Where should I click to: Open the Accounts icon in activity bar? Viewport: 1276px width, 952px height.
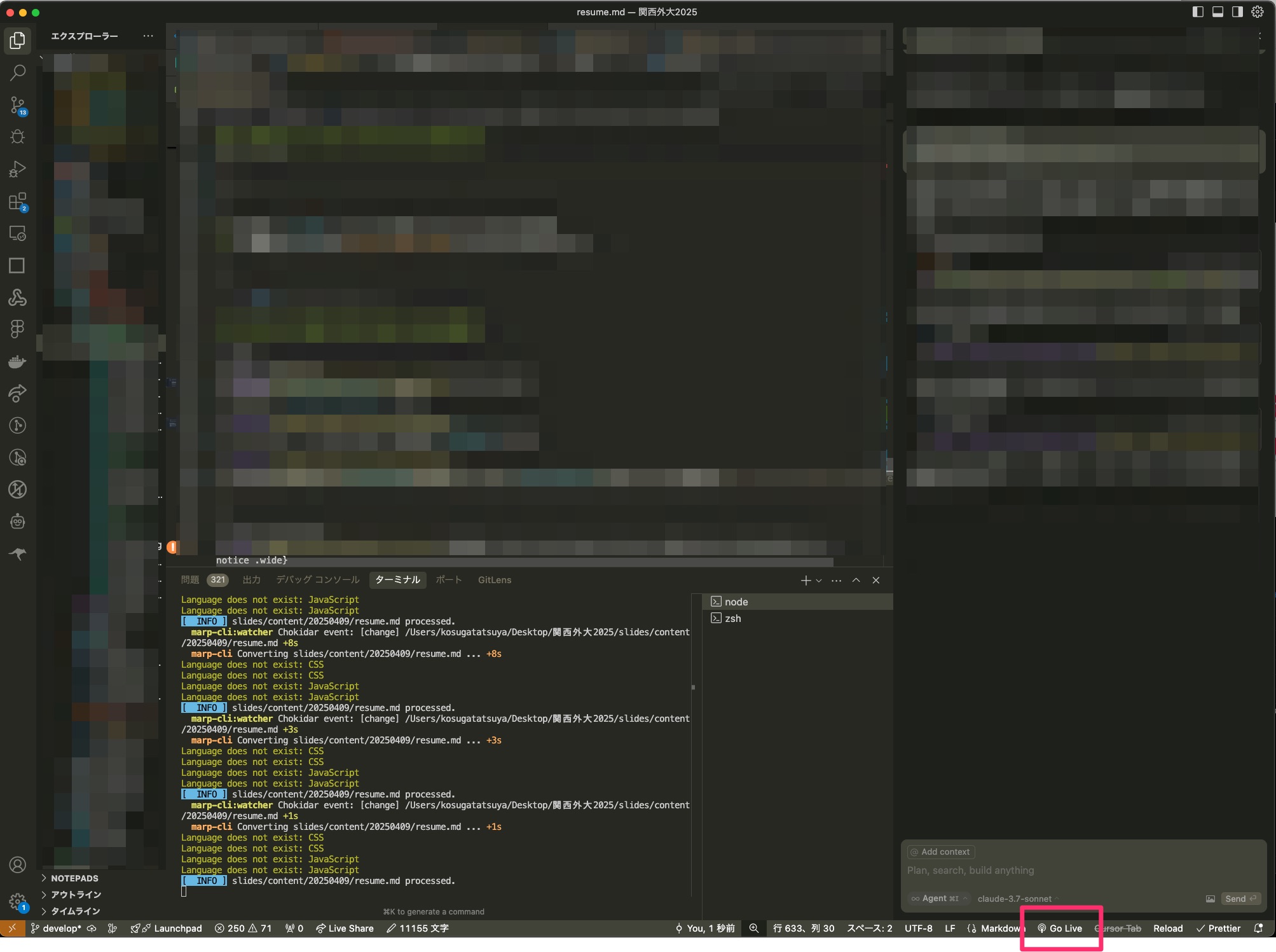18,864
